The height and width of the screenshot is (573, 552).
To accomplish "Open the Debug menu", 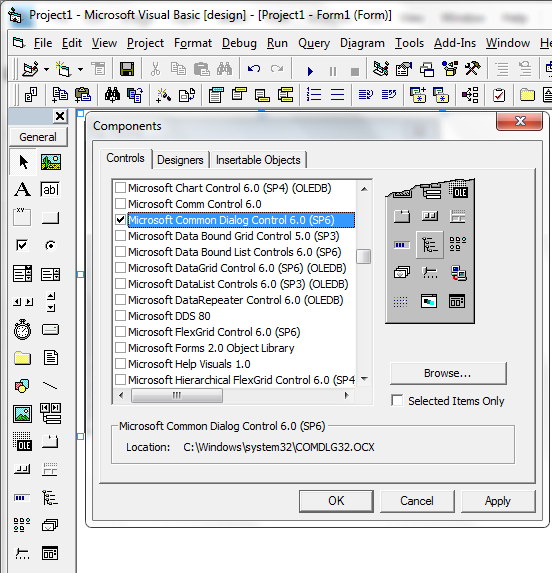I will coord(239,43).
